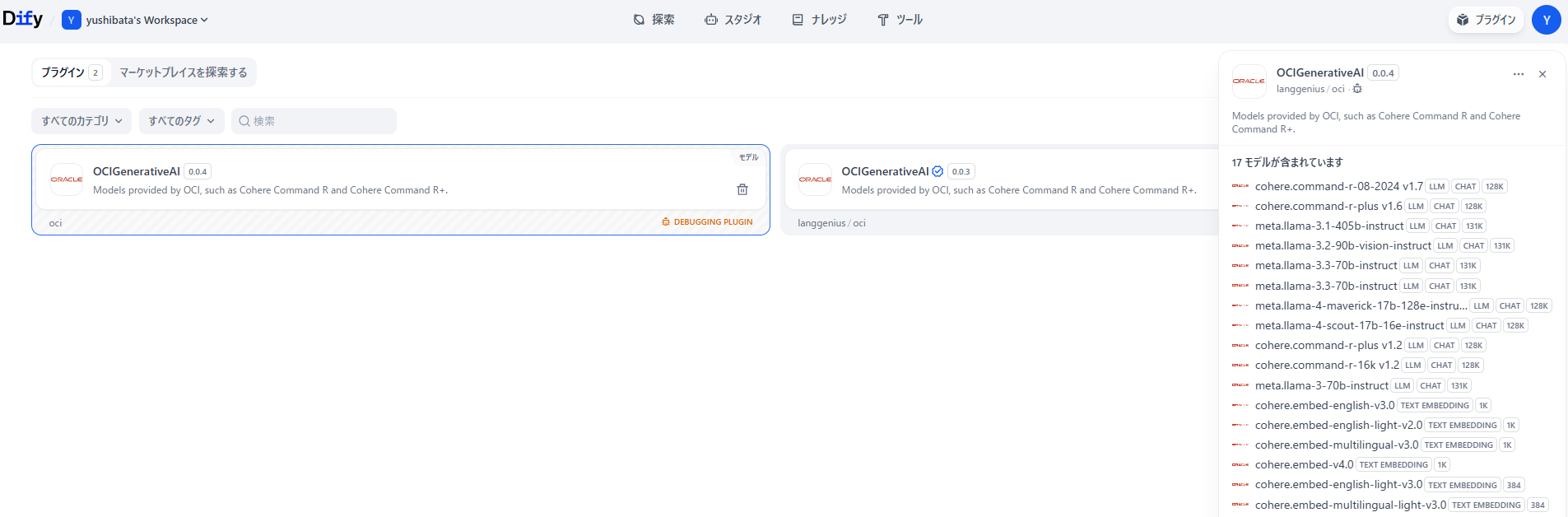
Task: Click the モデル tag on first card
Action: (x=748, y=157)
